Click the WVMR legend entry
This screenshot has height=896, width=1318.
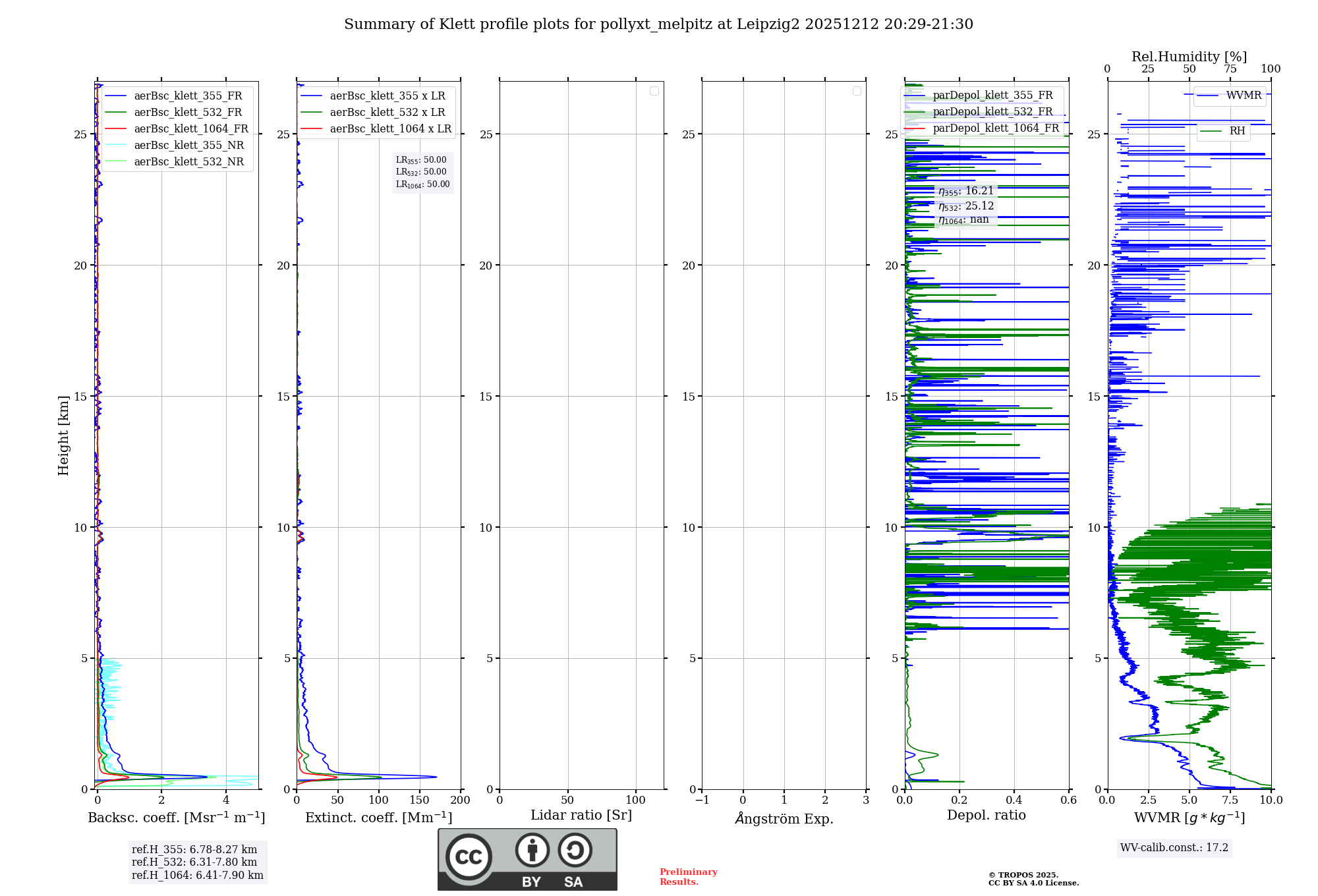[1244, 96]
